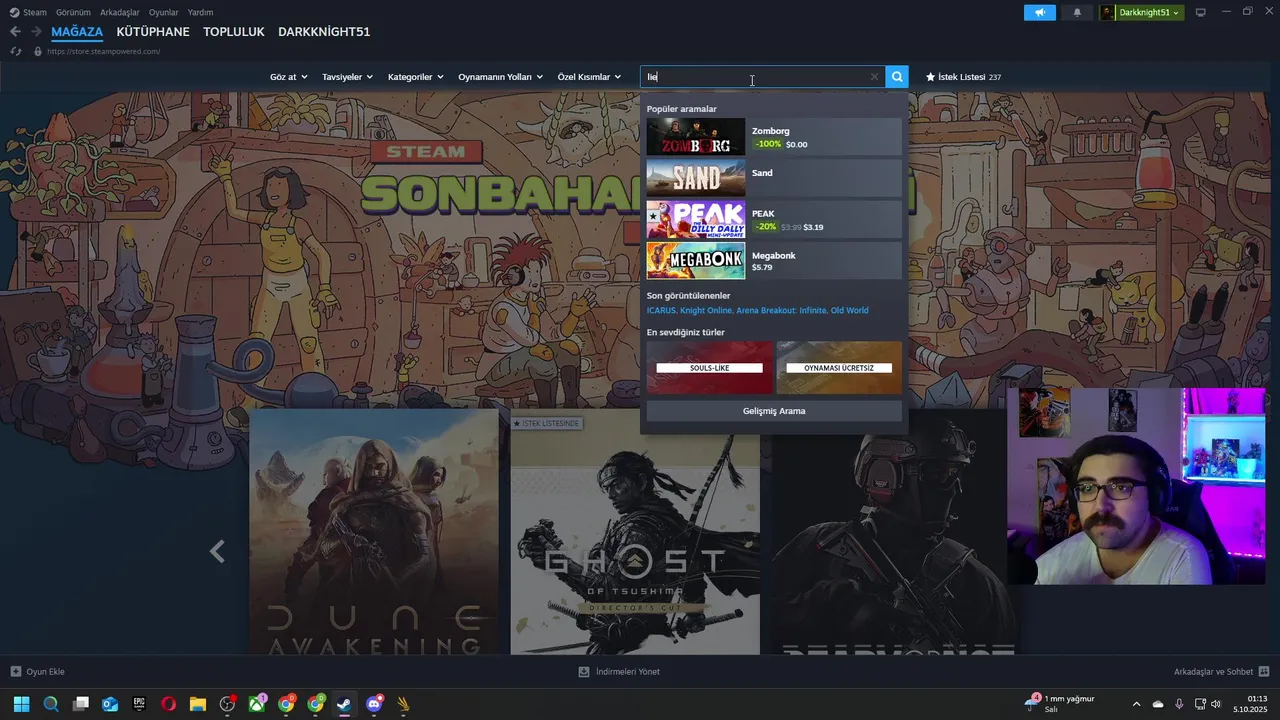Open the Dune Awakening carousel capsule

pyautogui.click(x=374, y=531)
